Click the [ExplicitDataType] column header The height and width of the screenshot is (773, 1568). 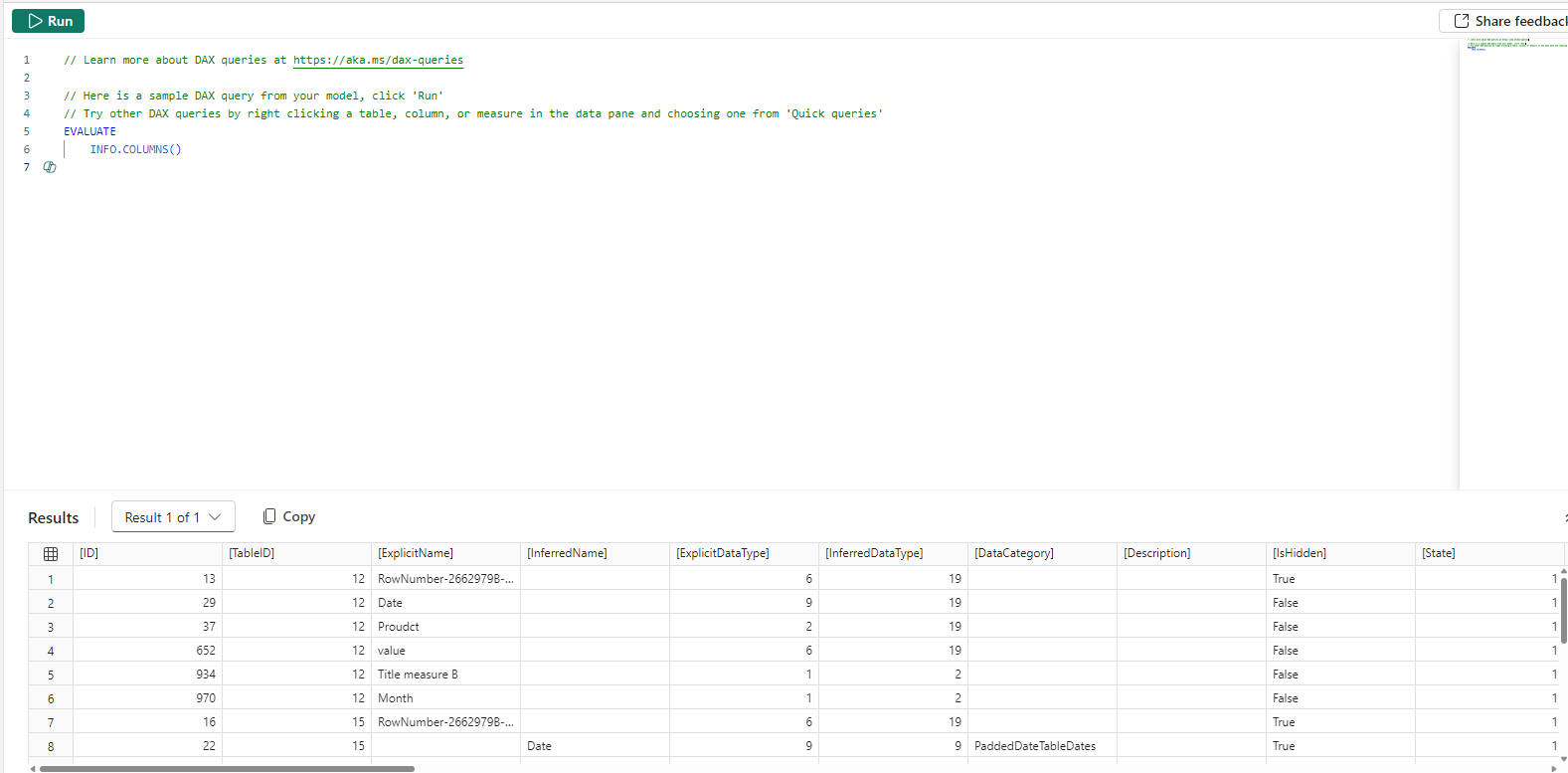pos(744,553)
